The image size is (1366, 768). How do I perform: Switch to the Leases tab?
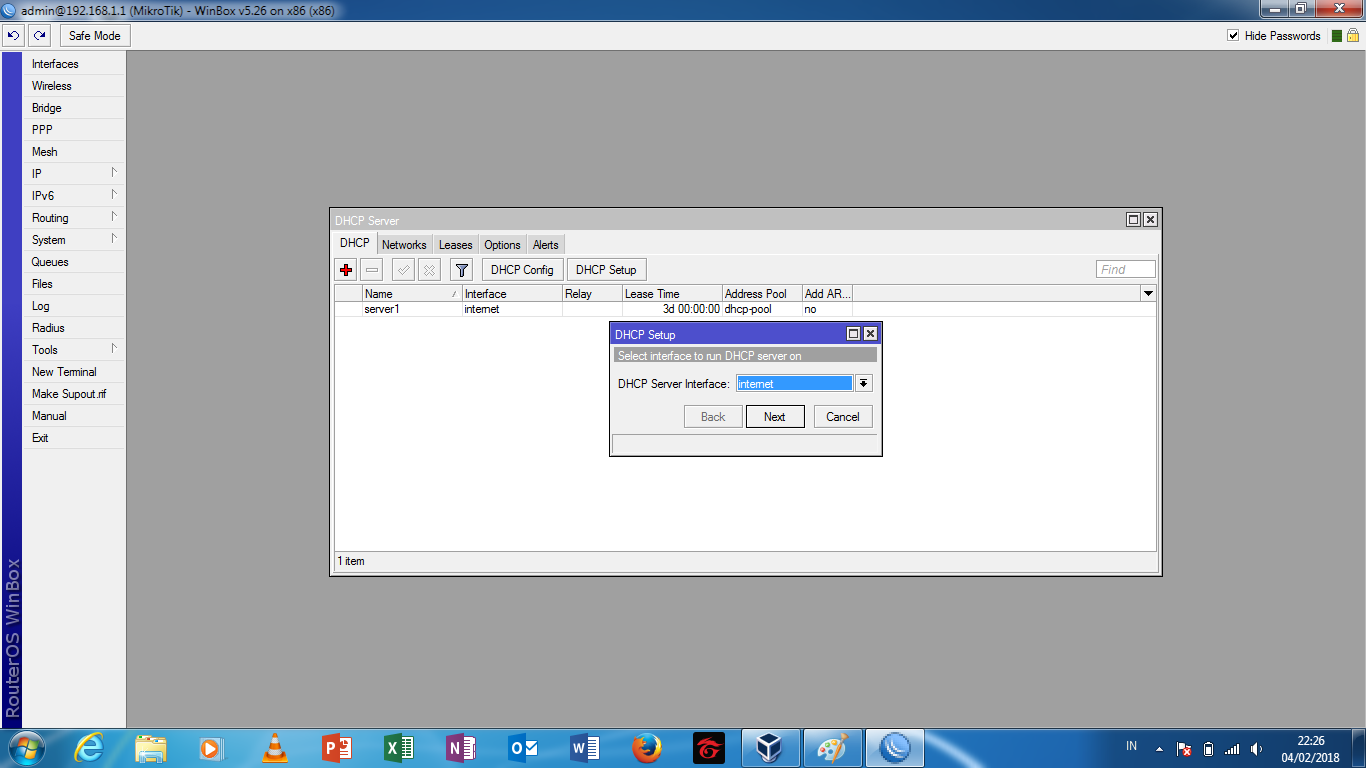click(x=455, y=244)
